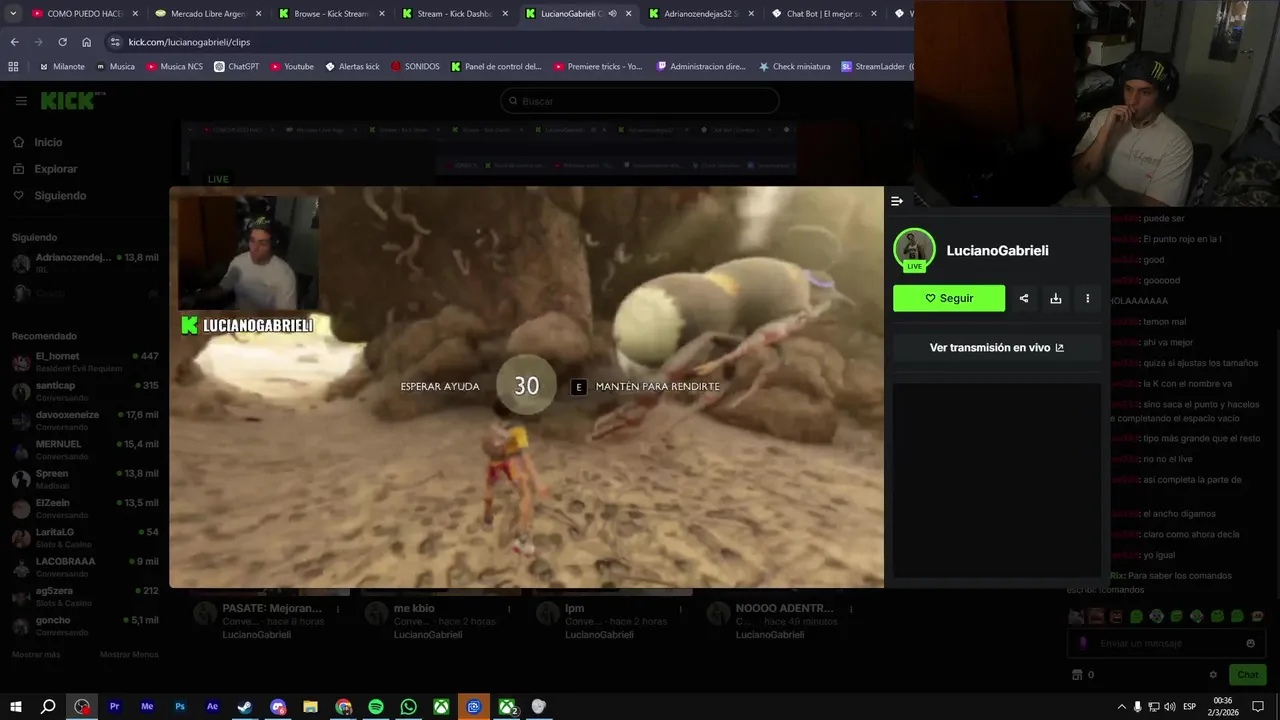Open StreamLadder bookmark
The image size is (1280, 720).
point(876,67)
